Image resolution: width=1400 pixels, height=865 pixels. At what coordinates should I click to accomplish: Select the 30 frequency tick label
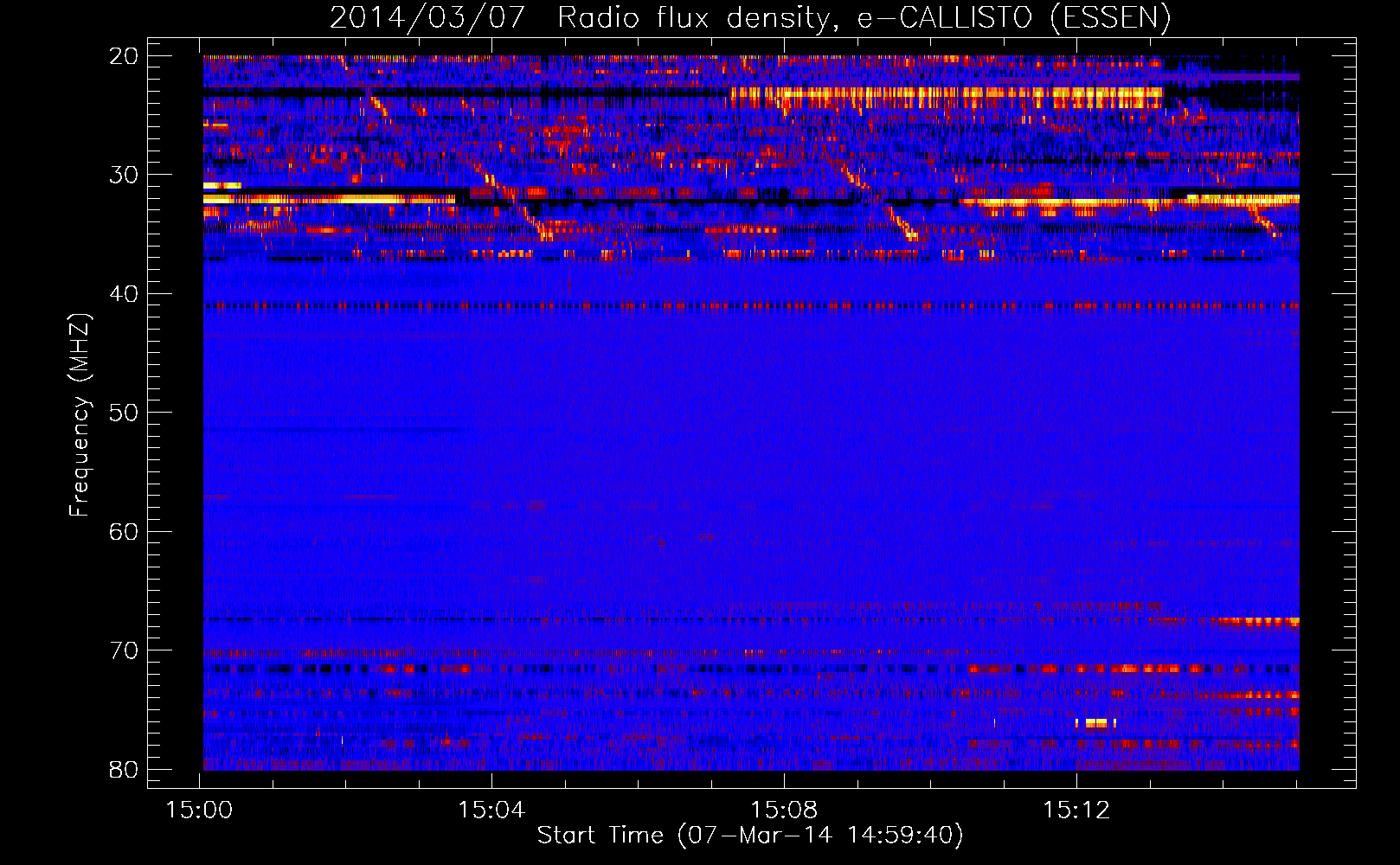pyautogui.click(x=124, y=175)
